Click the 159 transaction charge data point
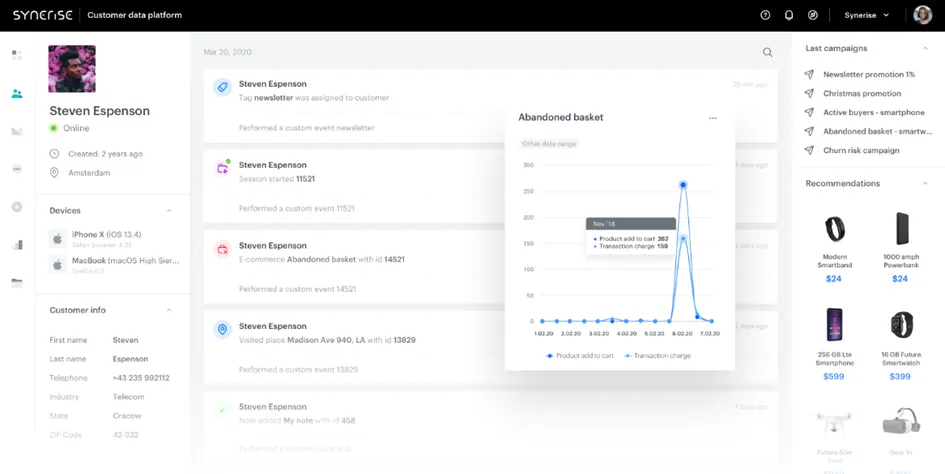The height and width of the screenshot is (474, 945). tap(683, 239)
